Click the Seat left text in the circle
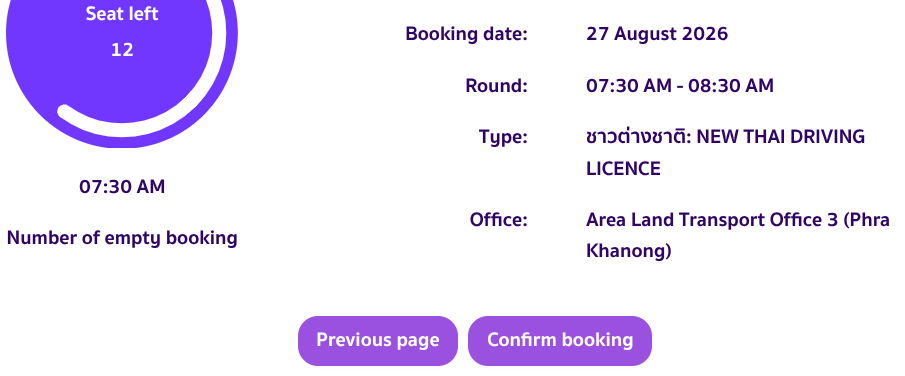This screenshot has height=376, width=905. (122, 14)
